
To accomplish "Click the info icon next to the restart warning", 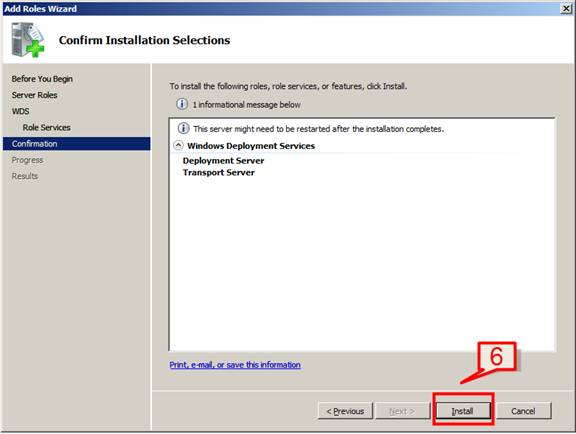I will (183, 129).
